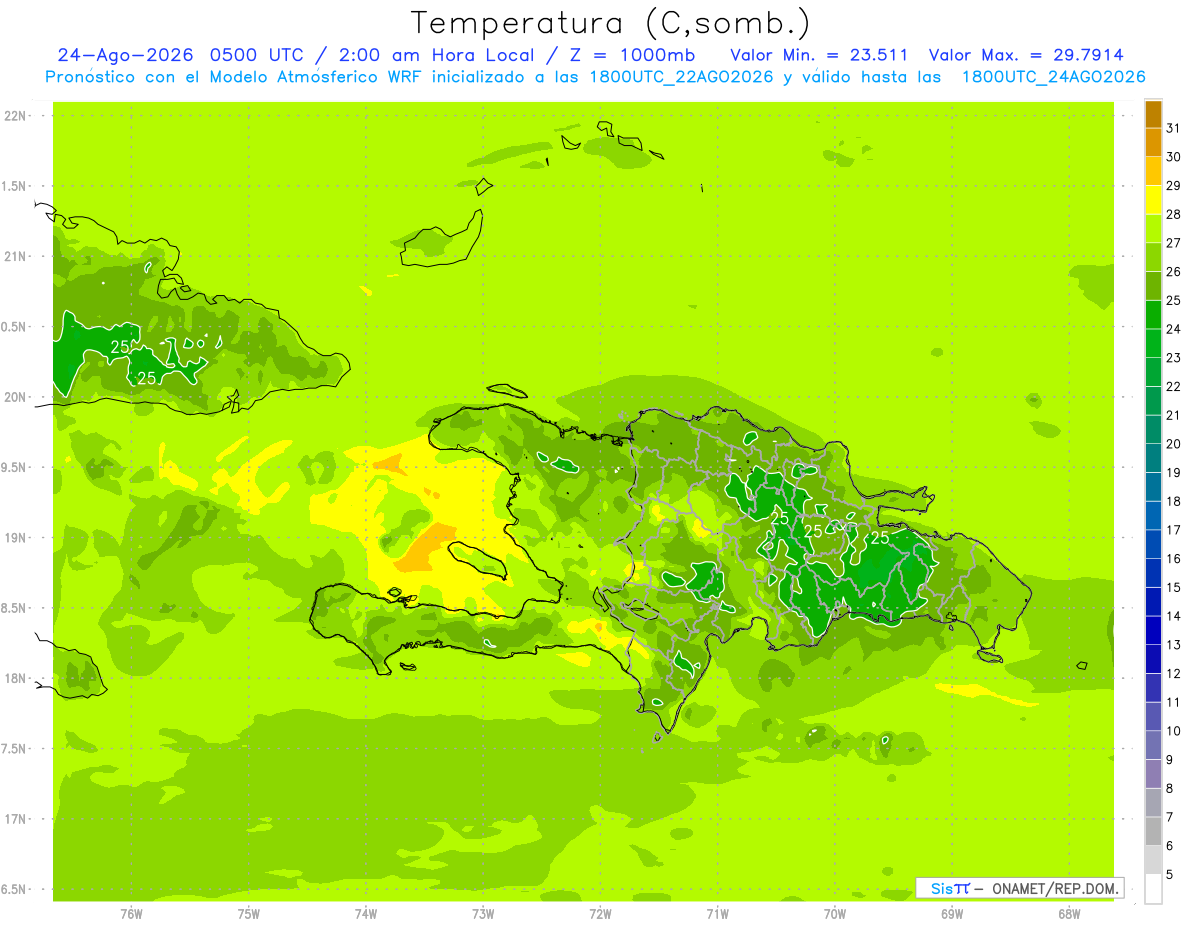
Task: Click the legend value "30"
Action: (x=1173, y=157)
